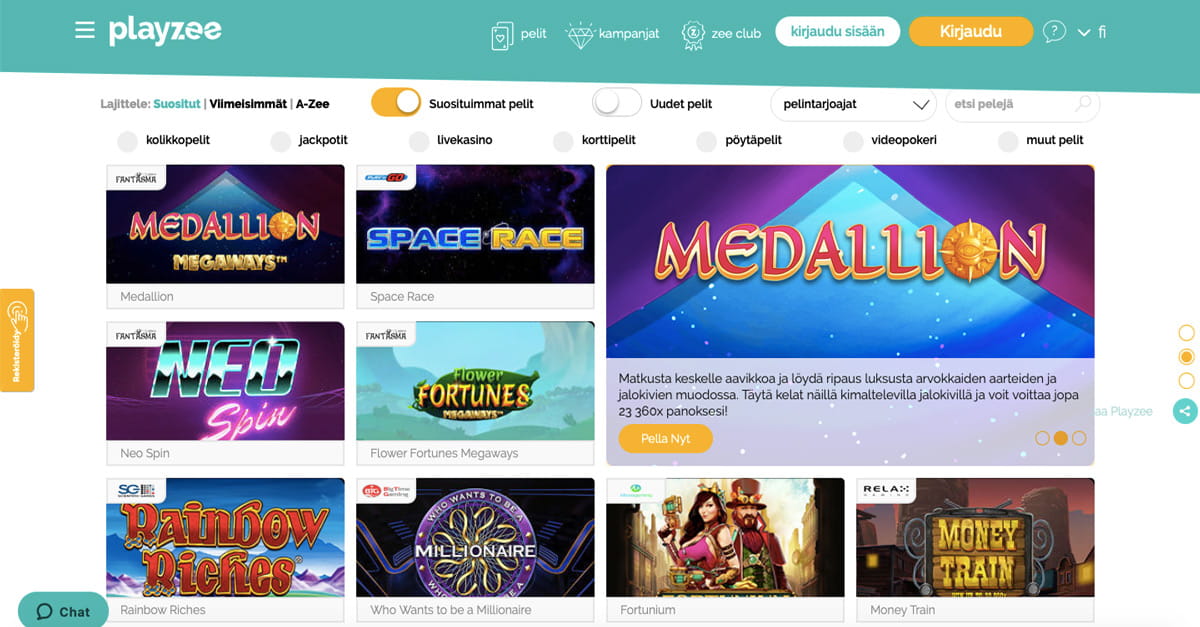This screenshot has height=627, width=1200.
Task: Disable the Suosituimmat pelit toggle
Action: pyautogui.click(x=396, y=103)
